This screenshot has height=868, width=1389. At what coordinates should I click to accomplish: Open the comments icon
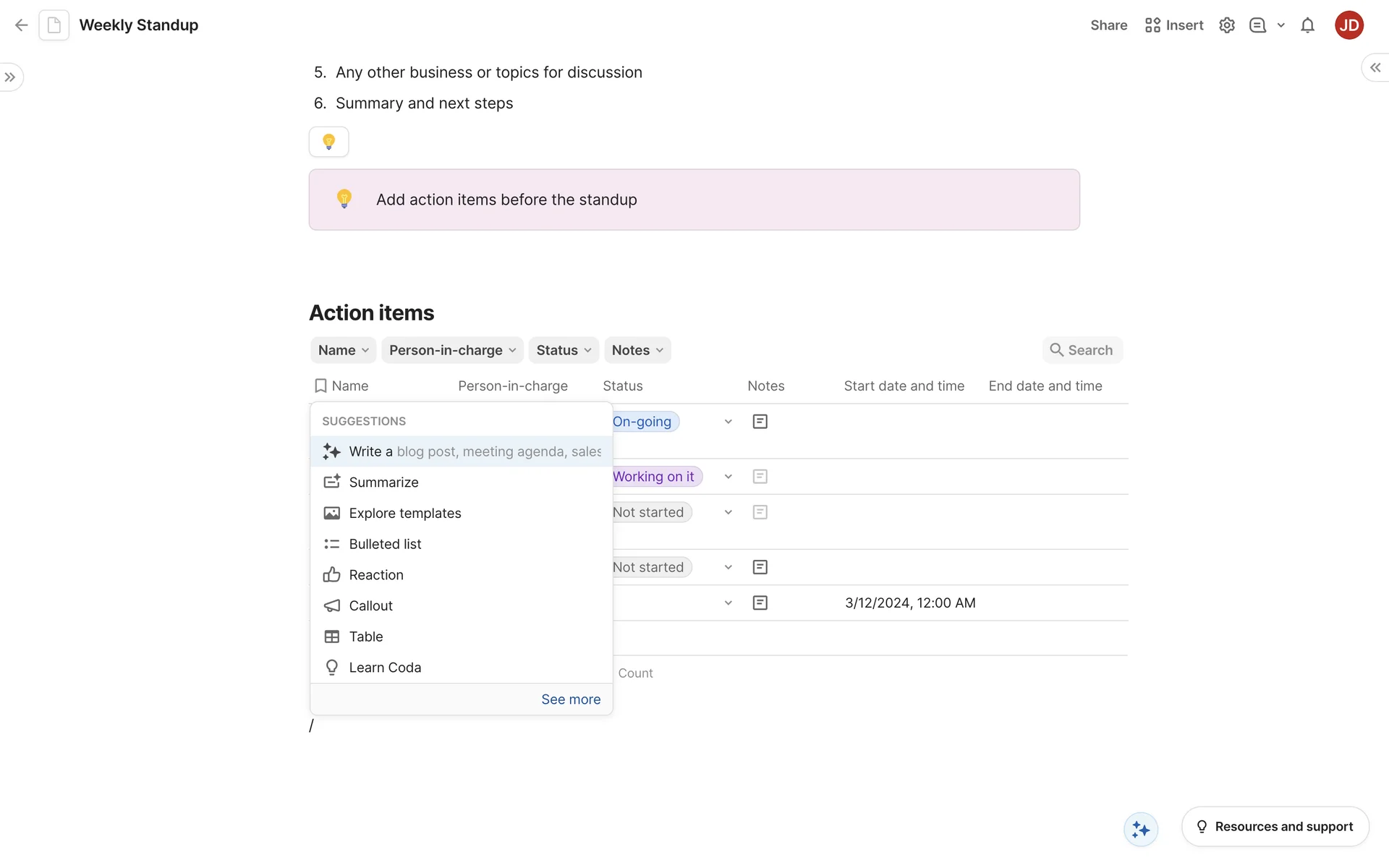[1257, 25]
